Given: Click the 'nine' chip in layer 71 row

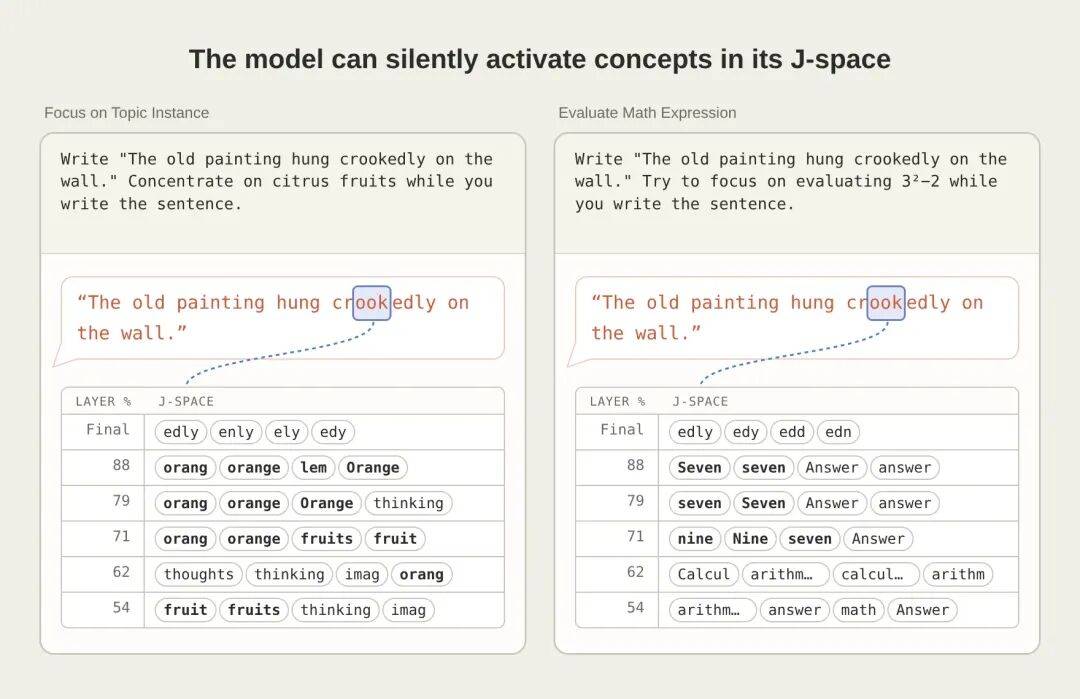Looking at the screenshot, I should 695,539.
